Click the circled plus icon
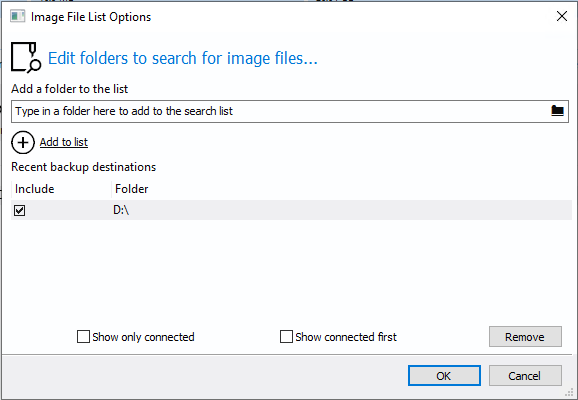The image size is (578, 400). coord(23,142)
